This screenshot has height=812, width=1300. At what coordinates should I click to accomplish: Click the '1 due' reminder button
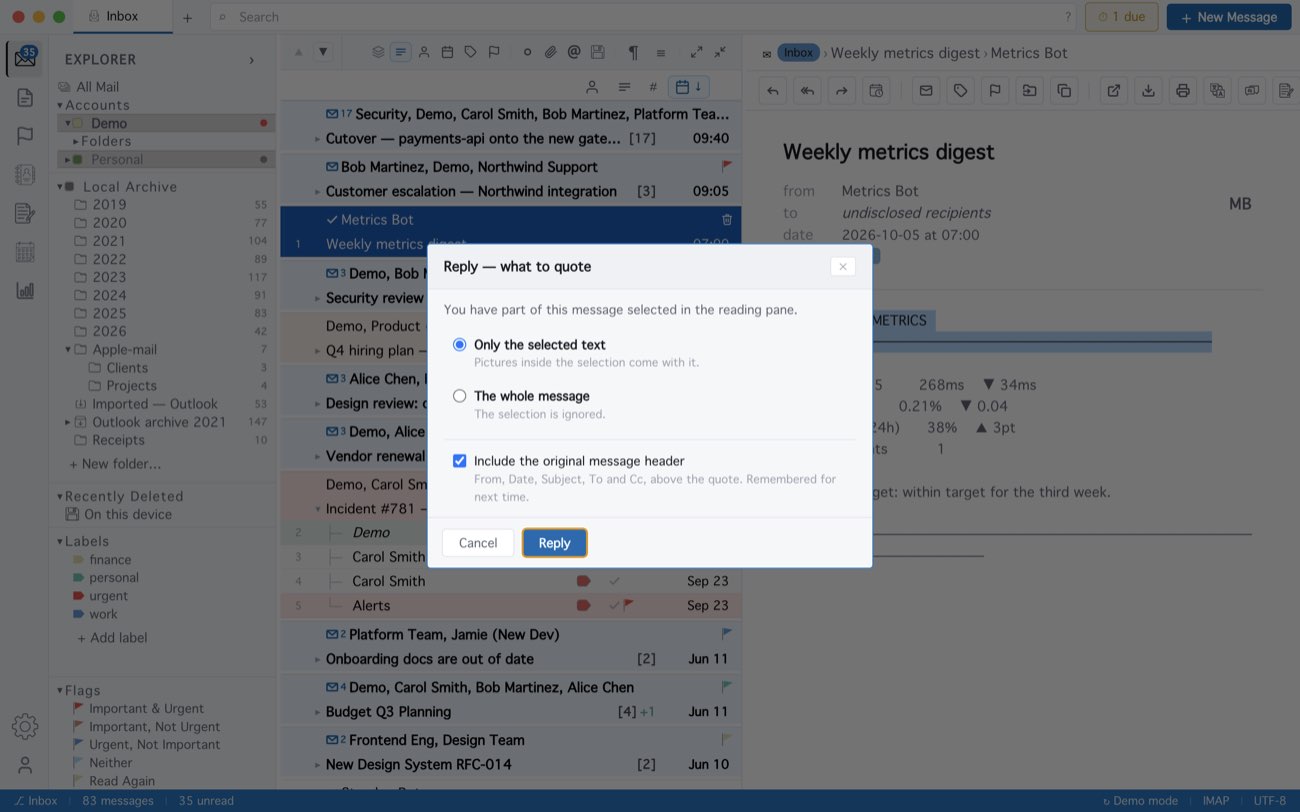1122,17
